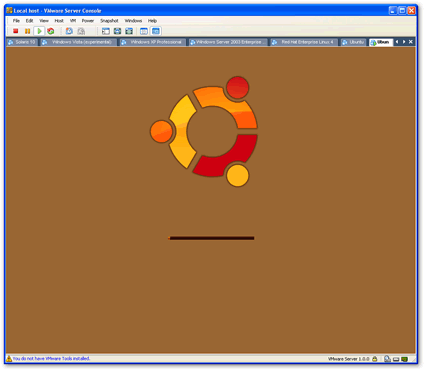
Task: Show next tabs with the right arrow
Action: tap(404, 42)
